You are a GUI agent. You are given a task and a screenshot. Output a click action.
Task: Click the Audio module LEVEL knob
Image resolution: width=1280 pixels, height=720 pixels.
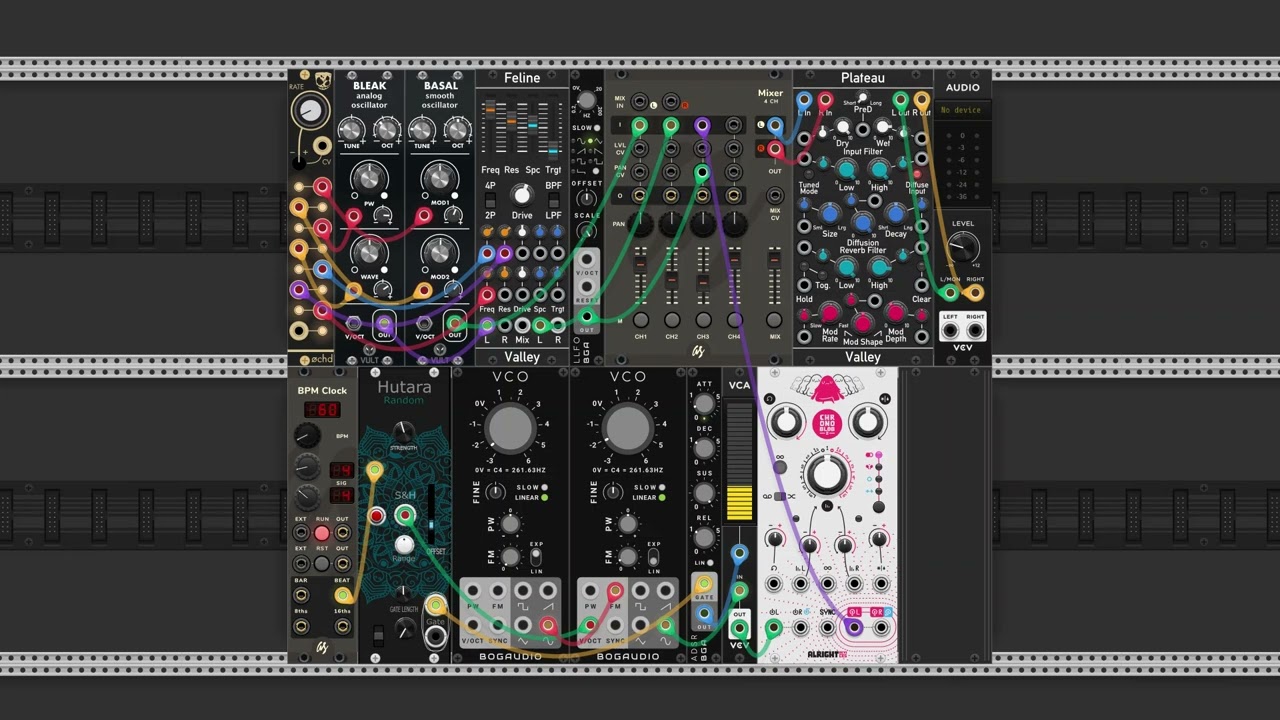(x=962, y=246)
